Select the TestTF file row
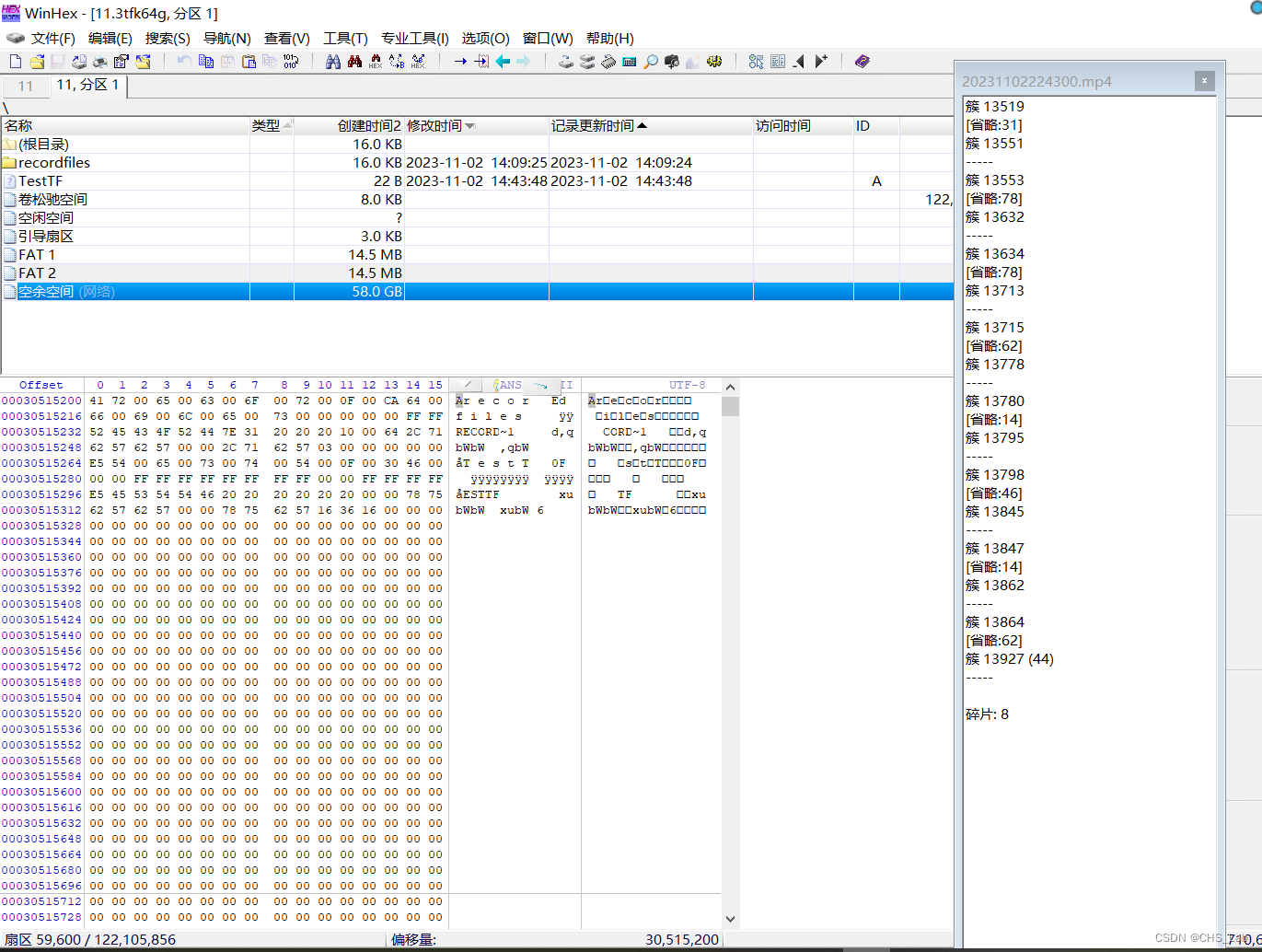This screenshot has width=1262, height=952. (477, 181)
